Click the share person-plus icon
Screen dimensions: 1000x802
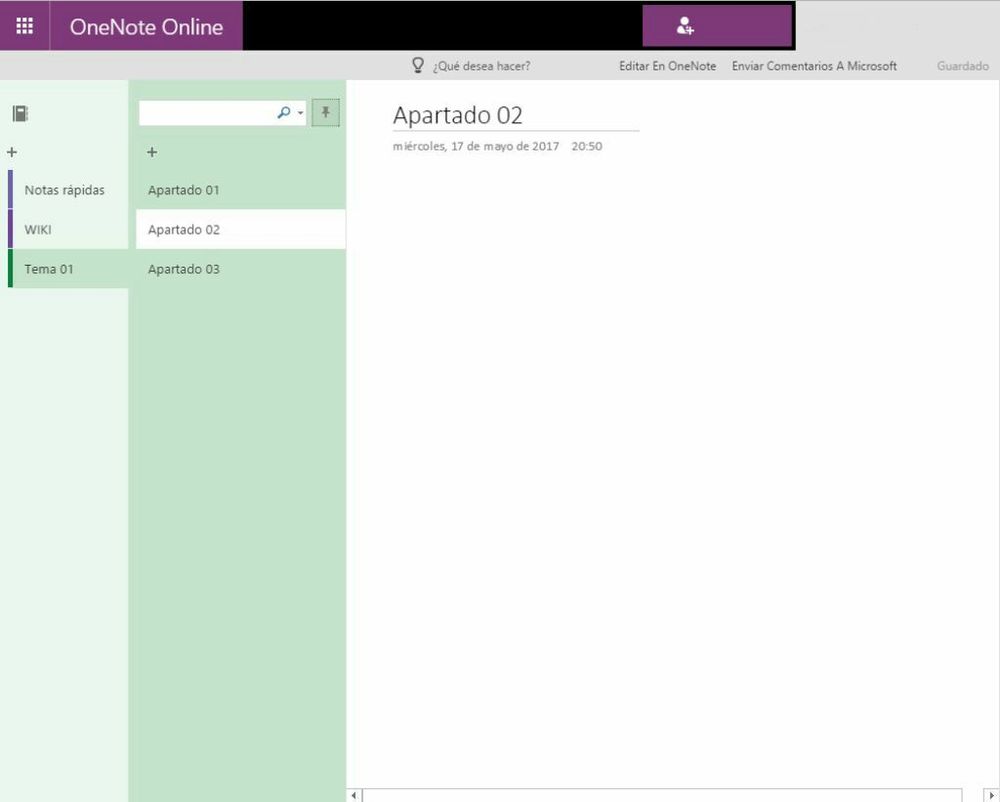pos(685,26)
